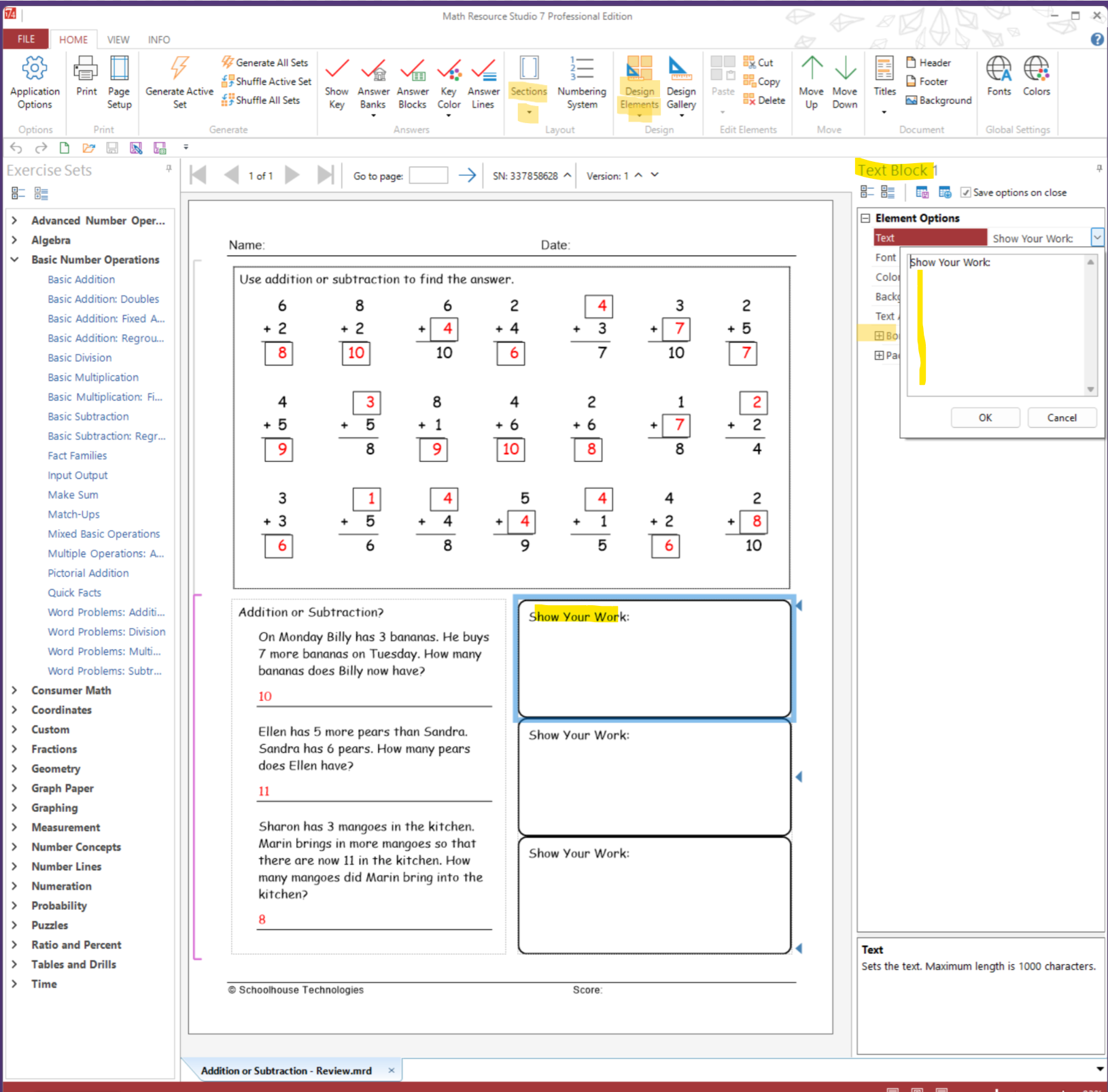Open the Sections dropdown menu
1108x1092 pixels.
529,112
